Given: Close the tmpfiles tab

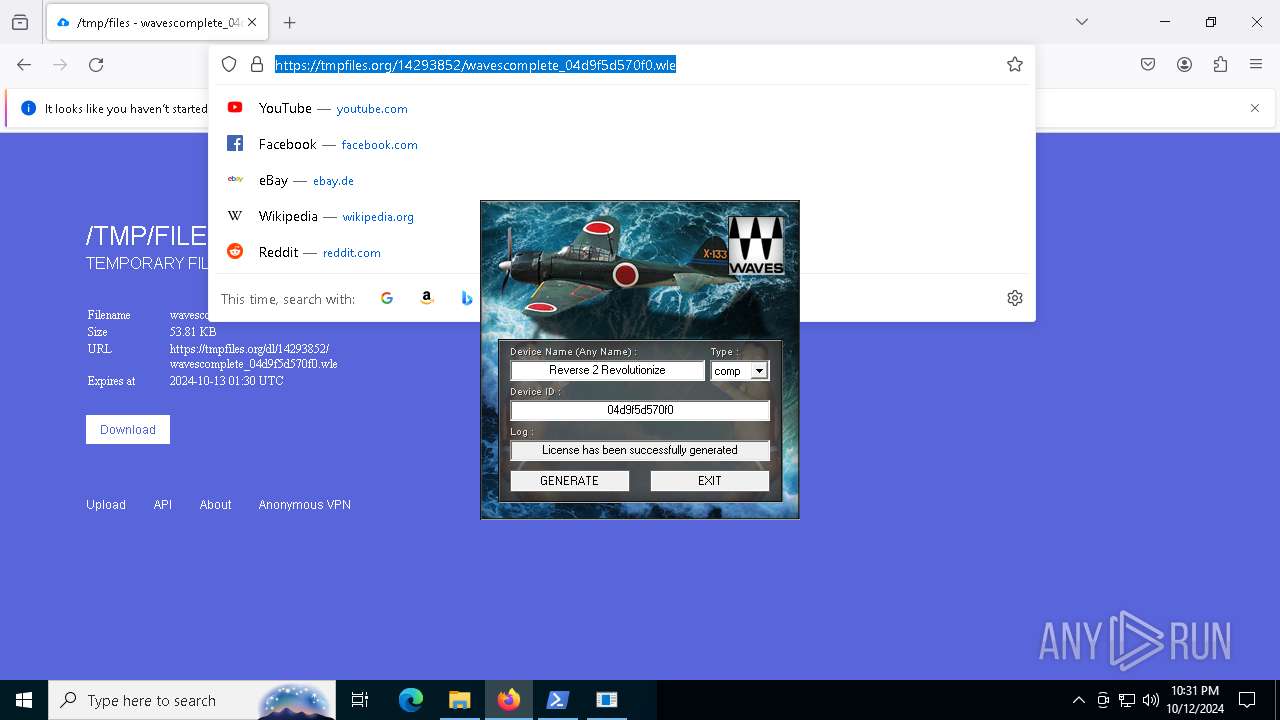Looking at the screenshot, I should pos(252,22).
